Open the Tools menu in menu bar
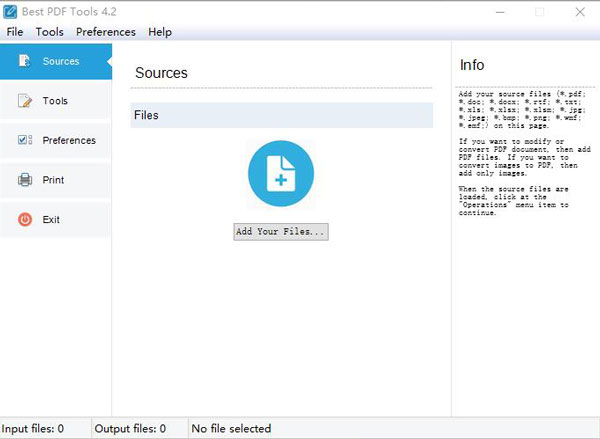 pyautogui.click(x=50, y=32)
